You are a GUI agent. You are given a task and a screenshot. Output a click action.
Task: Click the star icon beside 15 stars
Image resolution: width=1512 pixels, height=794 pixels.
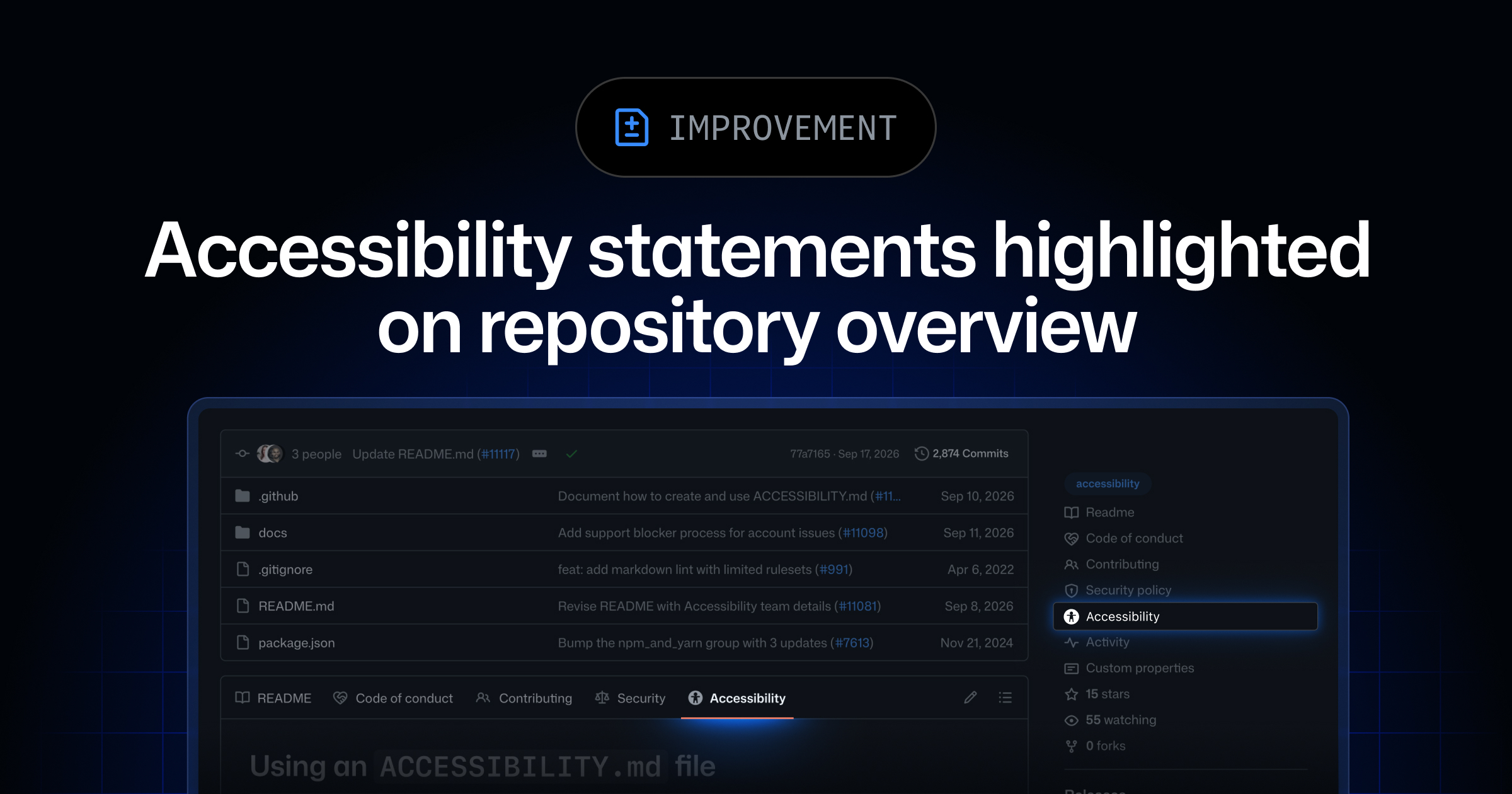tap(1072, 694)
